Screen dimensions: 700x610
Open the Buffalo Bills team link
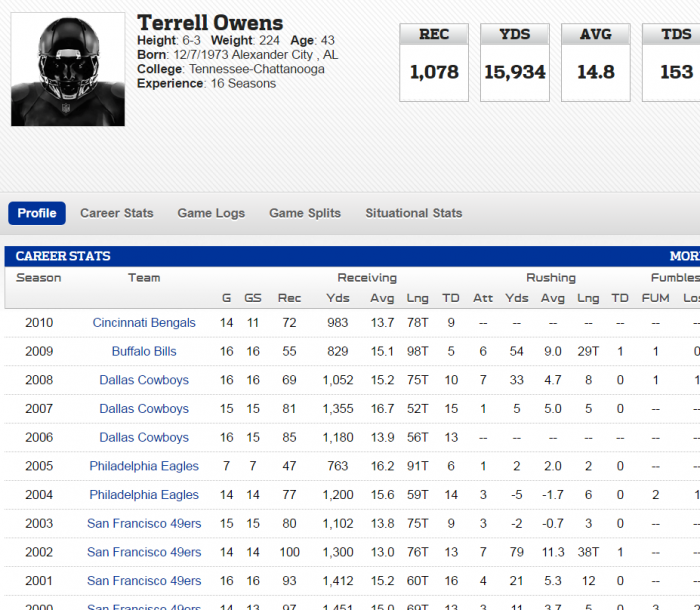tap(144, 351)
